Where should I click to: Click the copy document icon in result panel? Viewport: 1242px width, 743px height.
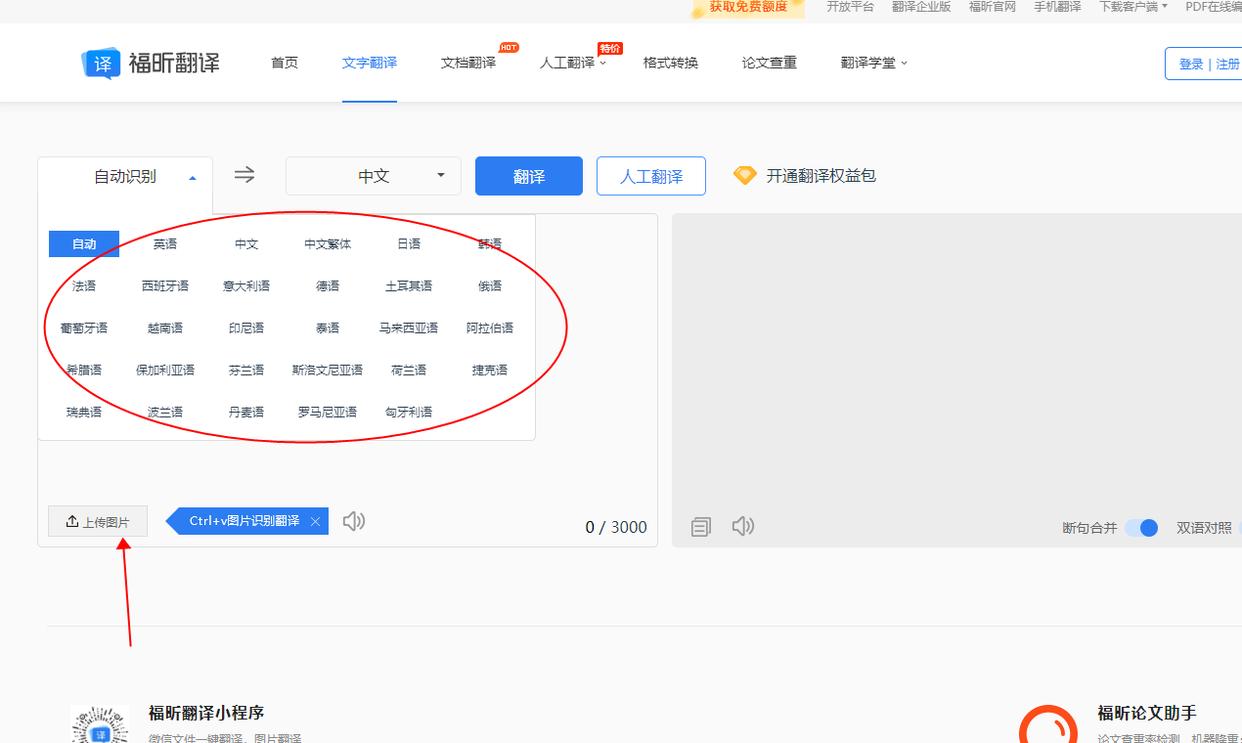701,527
